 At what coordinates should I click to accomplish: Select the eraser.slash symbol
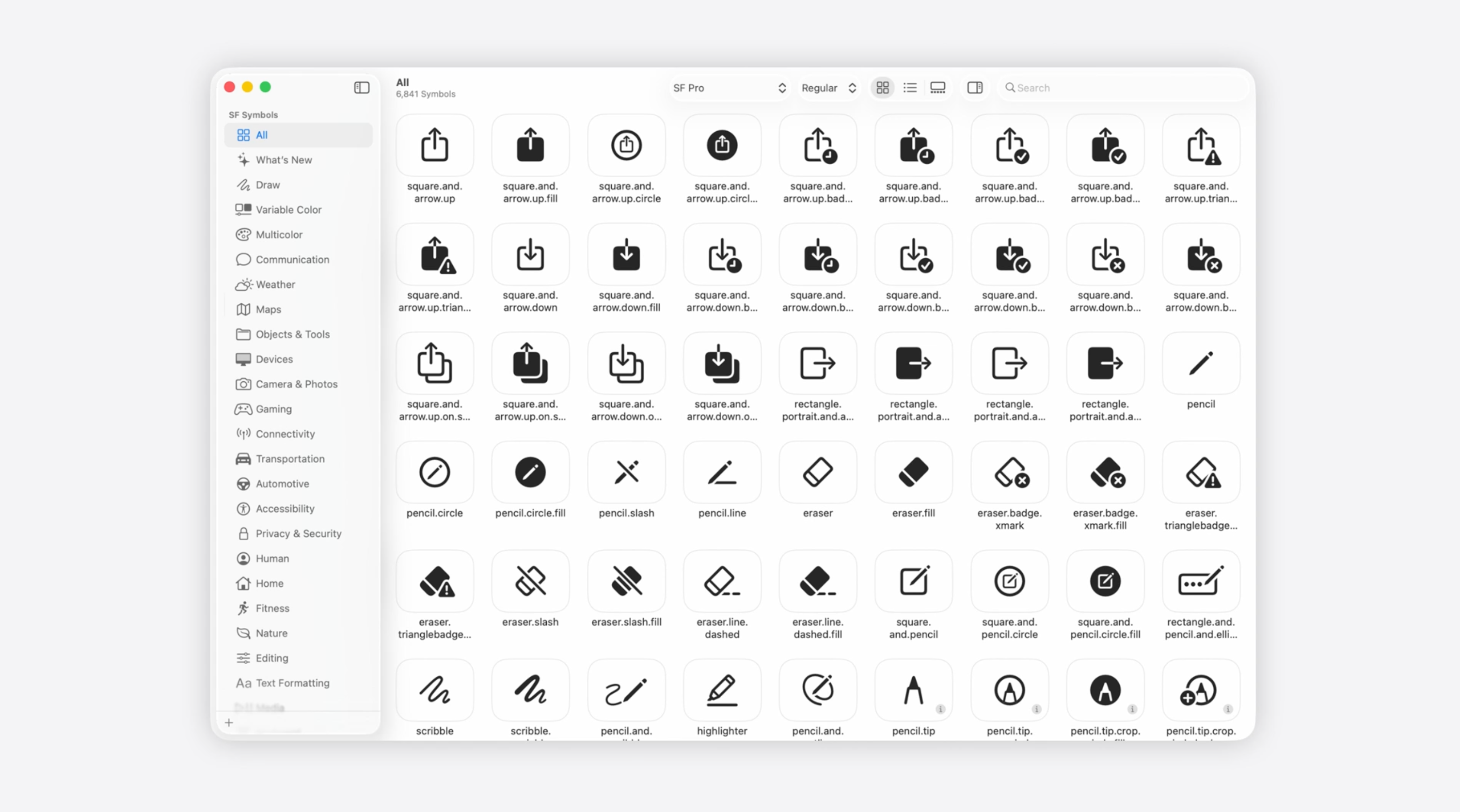[x=530, y=581]
